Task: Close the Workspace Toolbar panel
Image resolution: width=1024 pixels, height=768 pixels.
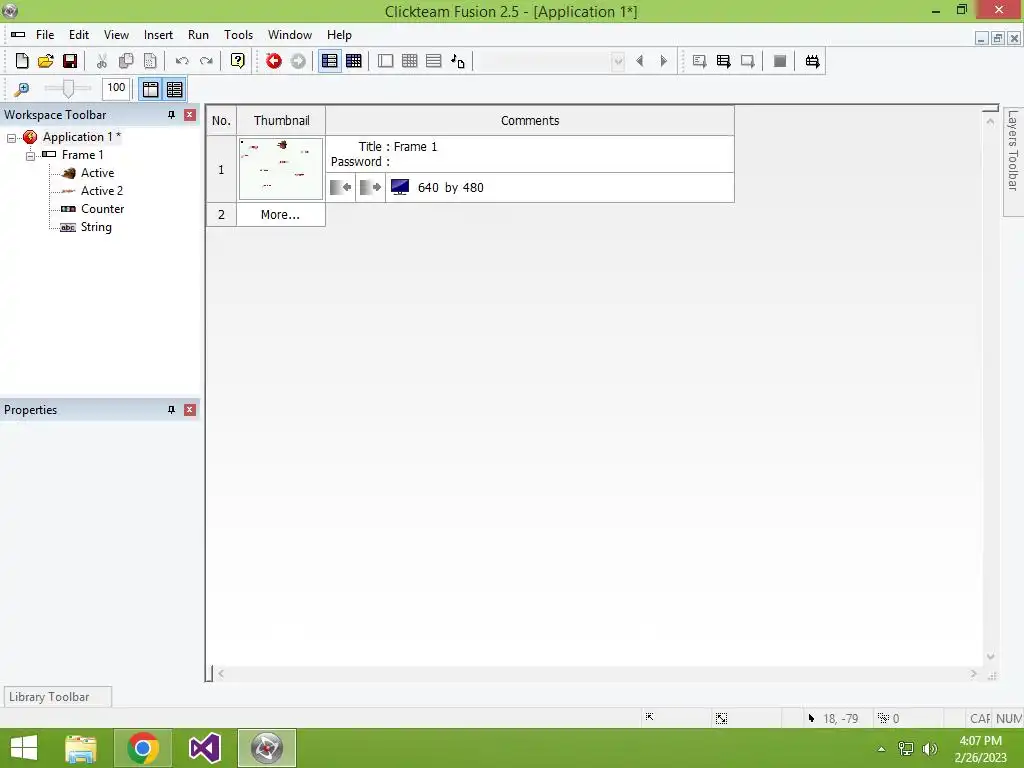Action: (x=190, y=115)
